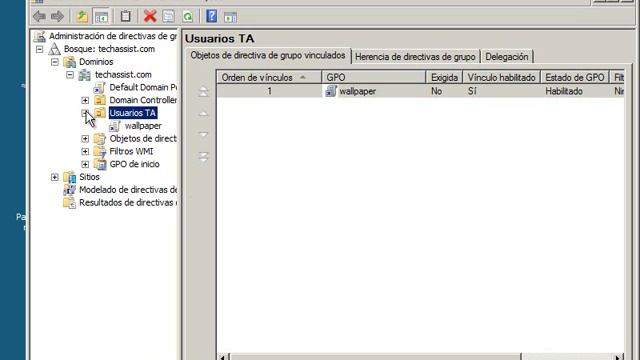
Task: Click the wallpaper name in the GPO column
Action: tap(358, 91)
